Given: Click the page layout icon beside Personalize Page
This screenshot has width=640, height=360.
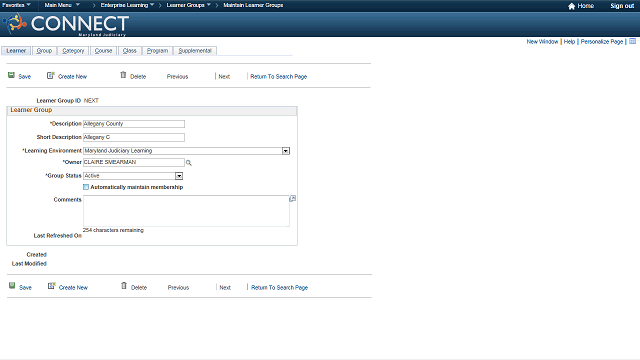Looking at the screenshot, I should click(x=632, y=41).
